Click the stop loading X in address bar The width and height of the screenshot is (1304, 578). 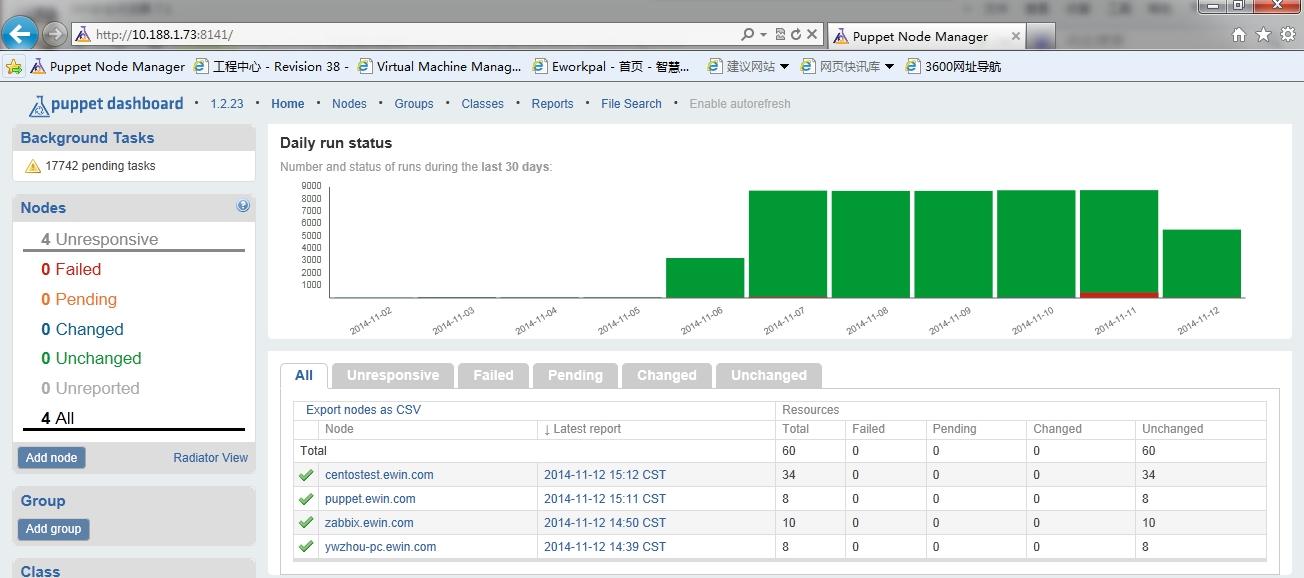point(812,34)
